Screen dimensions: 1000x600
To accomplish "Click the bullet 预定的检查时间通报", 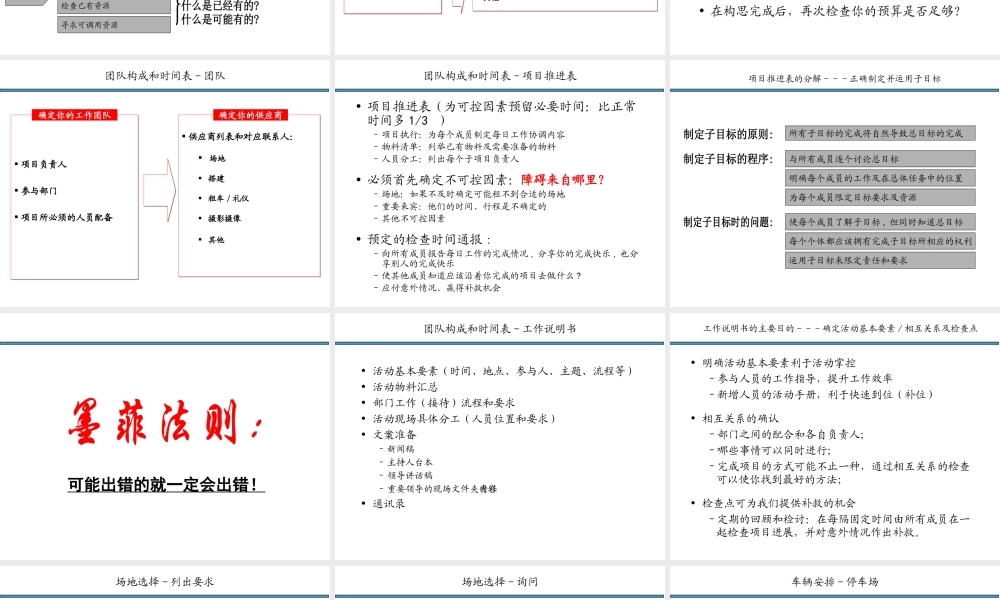I will click(x=429, y=239).
